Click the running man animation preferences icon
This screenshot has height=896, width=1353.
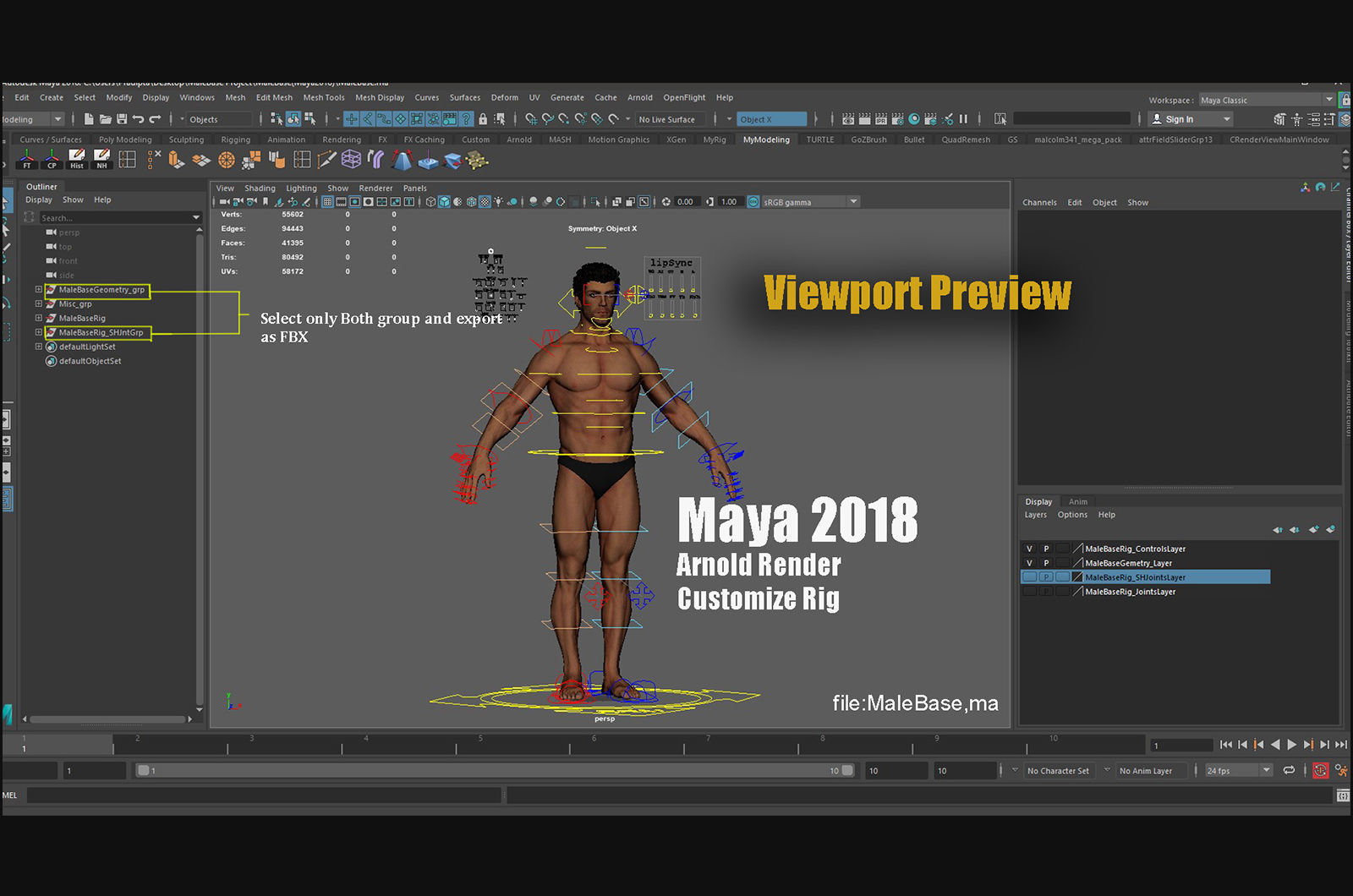[1340, 770]
